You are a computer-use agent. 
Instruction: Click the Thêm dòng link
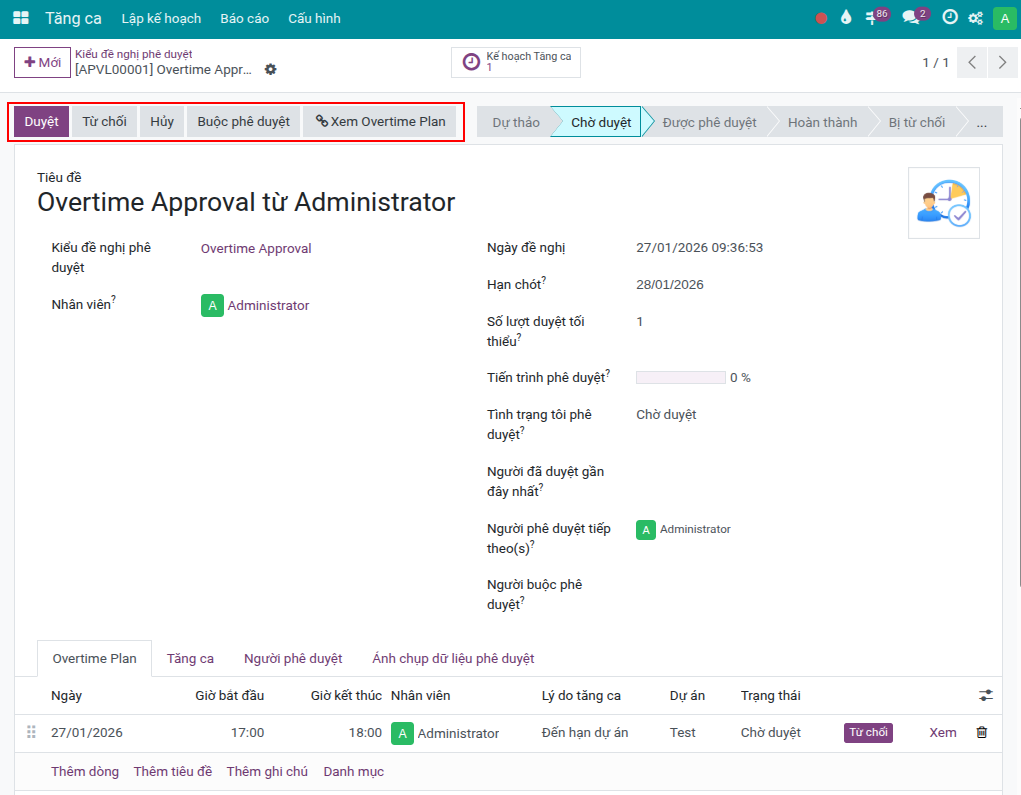pos(85,772)
